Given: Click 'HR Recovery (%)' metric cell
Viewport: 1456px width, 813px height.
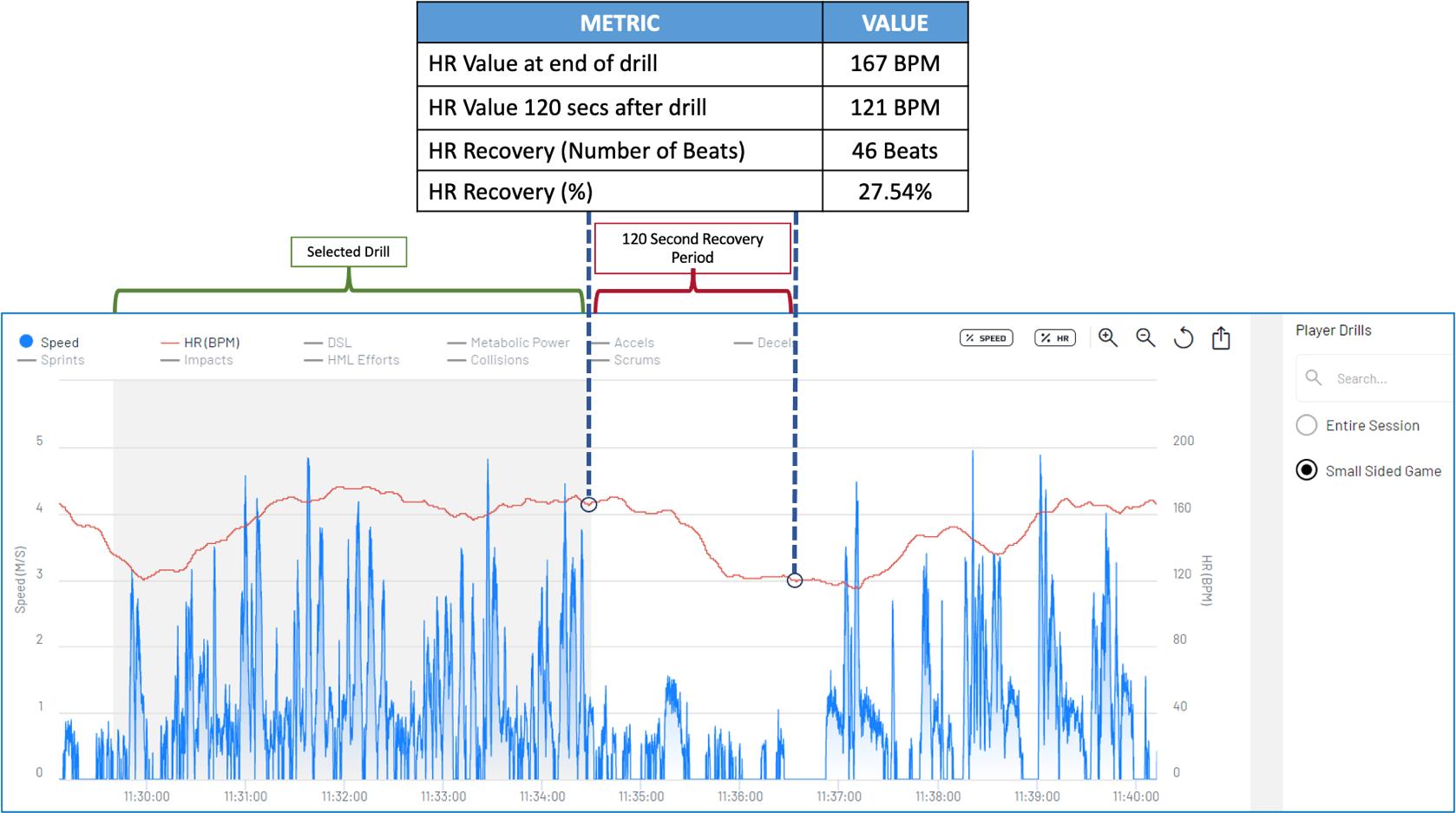Looking at the screenshot, I should (x=620, y=191).
